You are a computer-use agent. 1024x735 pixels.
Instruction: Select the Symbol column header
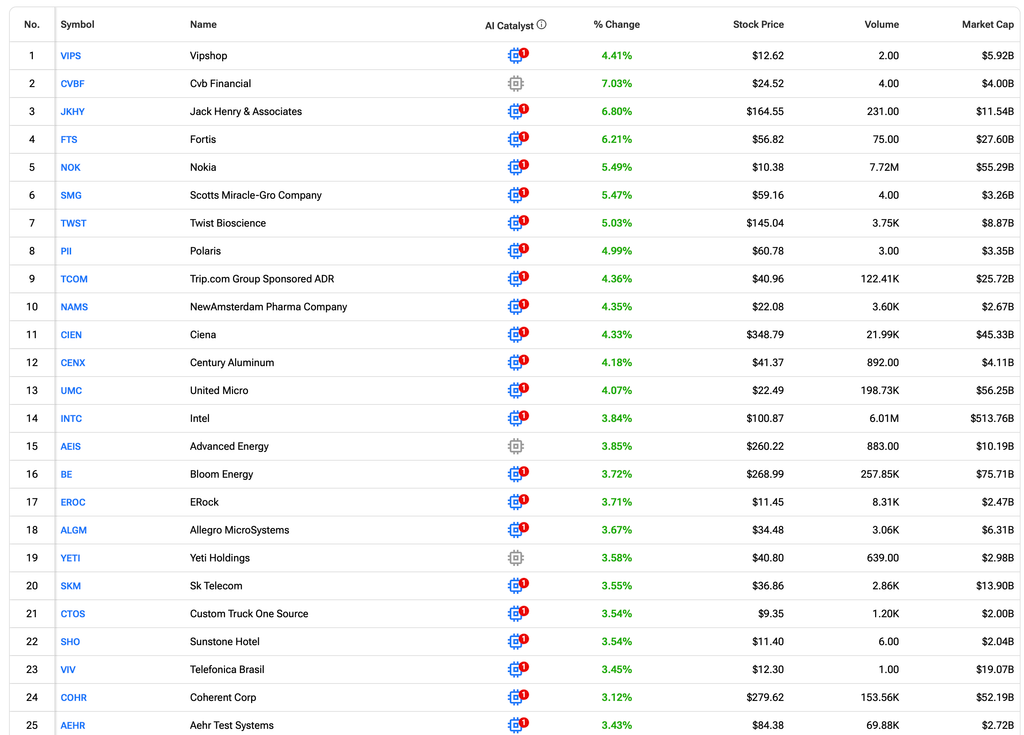click(77, 25)
